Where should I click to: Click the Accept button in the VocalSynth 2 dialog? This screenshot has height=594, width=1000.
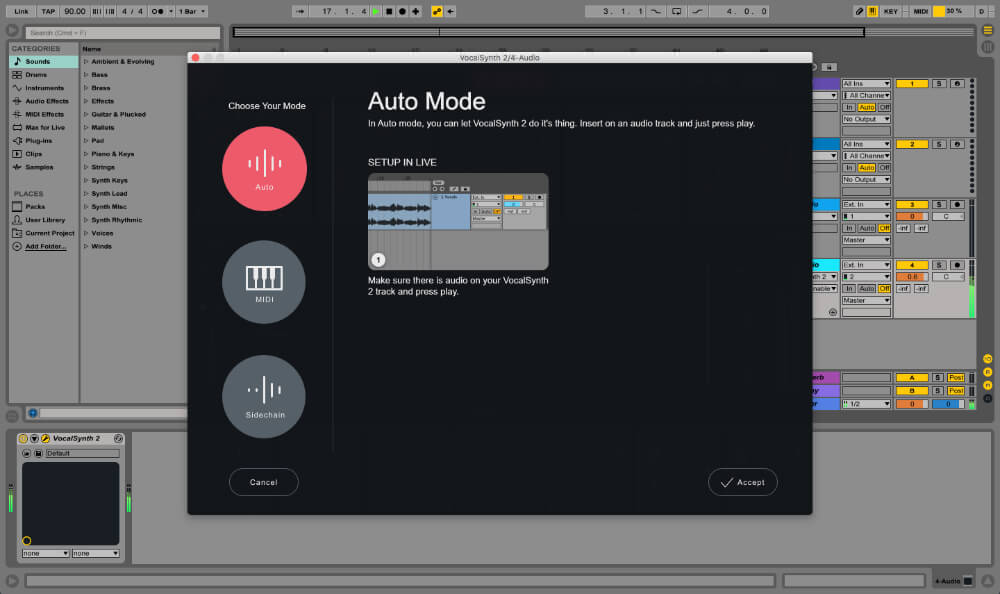click(x=743, y=482)
